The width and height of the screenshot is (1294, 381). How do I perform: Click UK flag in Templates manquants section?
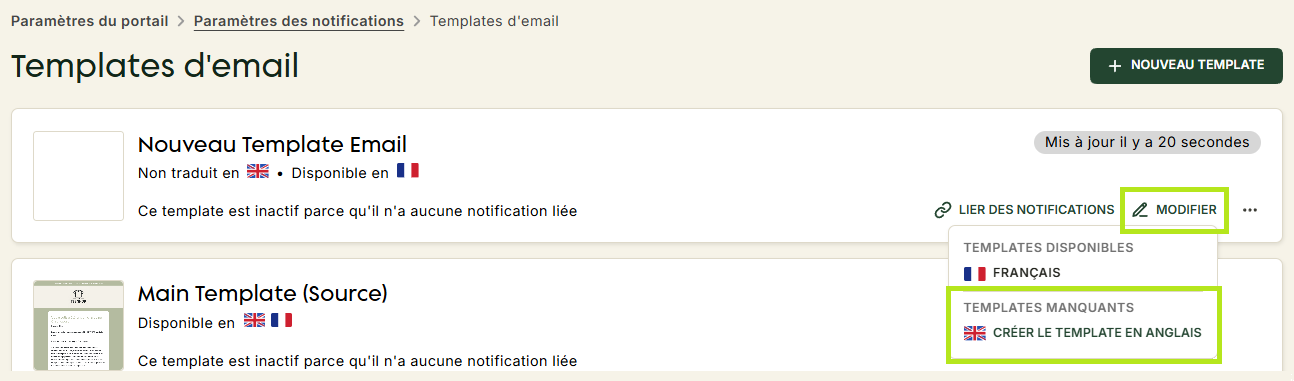point(974,333)
